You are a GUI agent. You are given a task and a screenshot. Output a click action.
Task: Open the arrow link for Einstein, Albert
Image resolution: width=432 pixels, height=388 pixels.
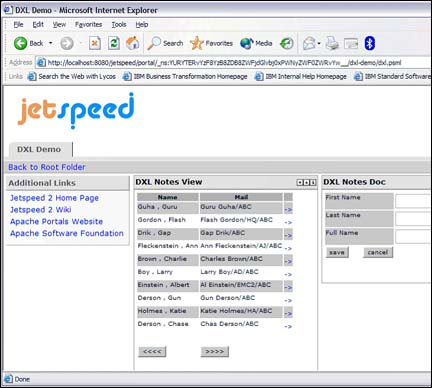(288, 287)
